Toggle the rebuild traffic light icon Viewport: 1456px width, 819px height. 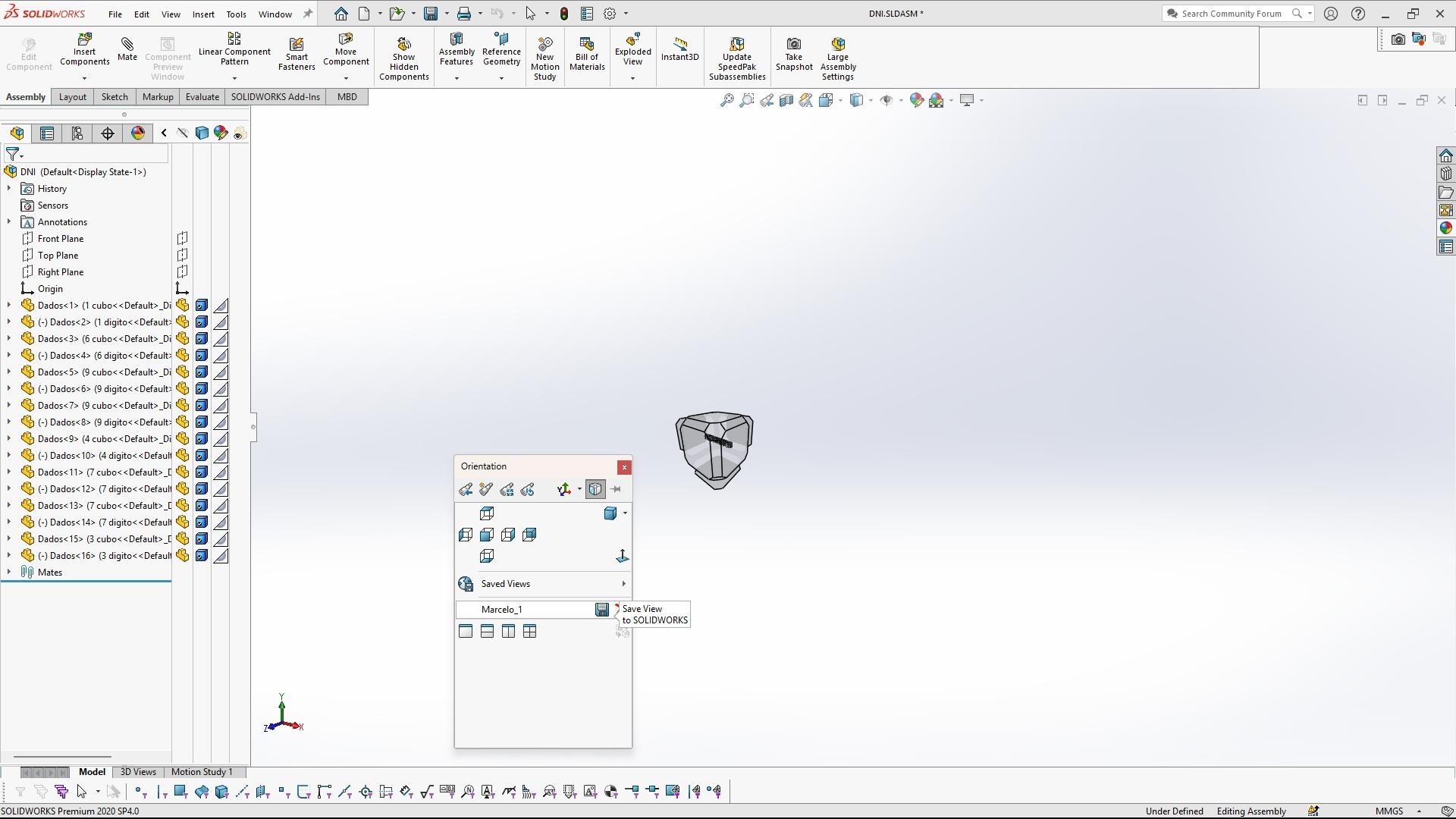click(564, 14)
